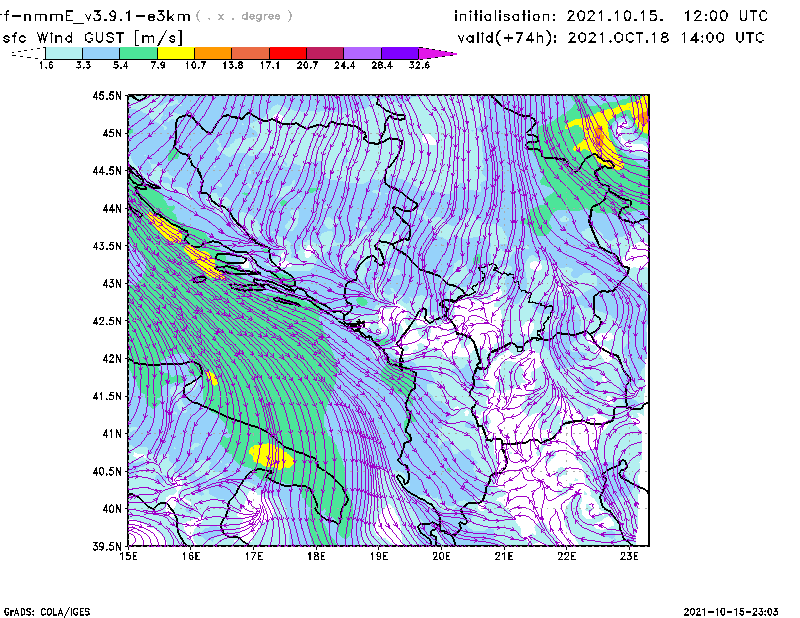Click the violet 28.4–32.6 legend swatch
Viewport: 800px width, 618px height.
tap(398, 53)
